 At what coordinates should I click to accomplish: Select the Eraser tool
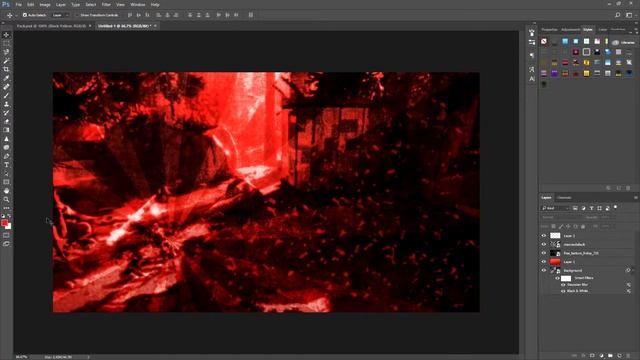pyautogui.click(x=6, y=121)
